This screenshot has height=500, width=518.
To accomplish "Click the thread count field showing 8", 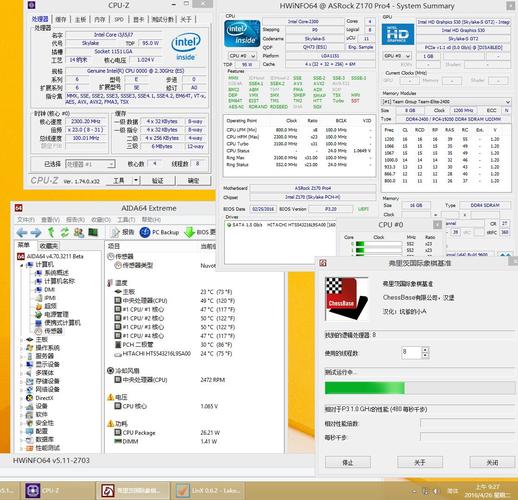I will tap(412, 353).
